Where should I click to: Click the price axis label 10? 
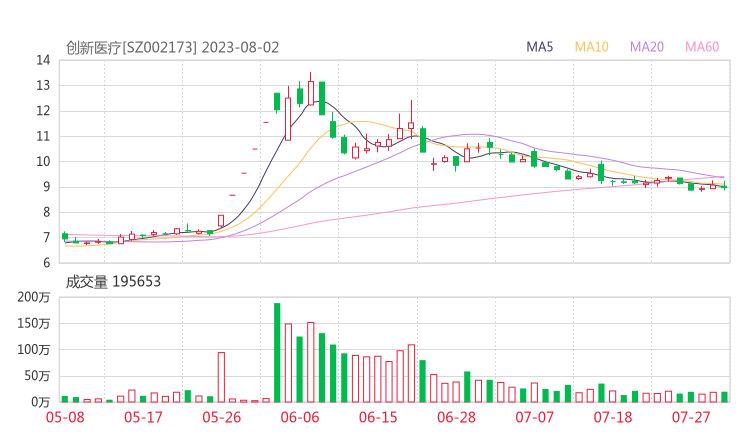click(x=43, y=161)
